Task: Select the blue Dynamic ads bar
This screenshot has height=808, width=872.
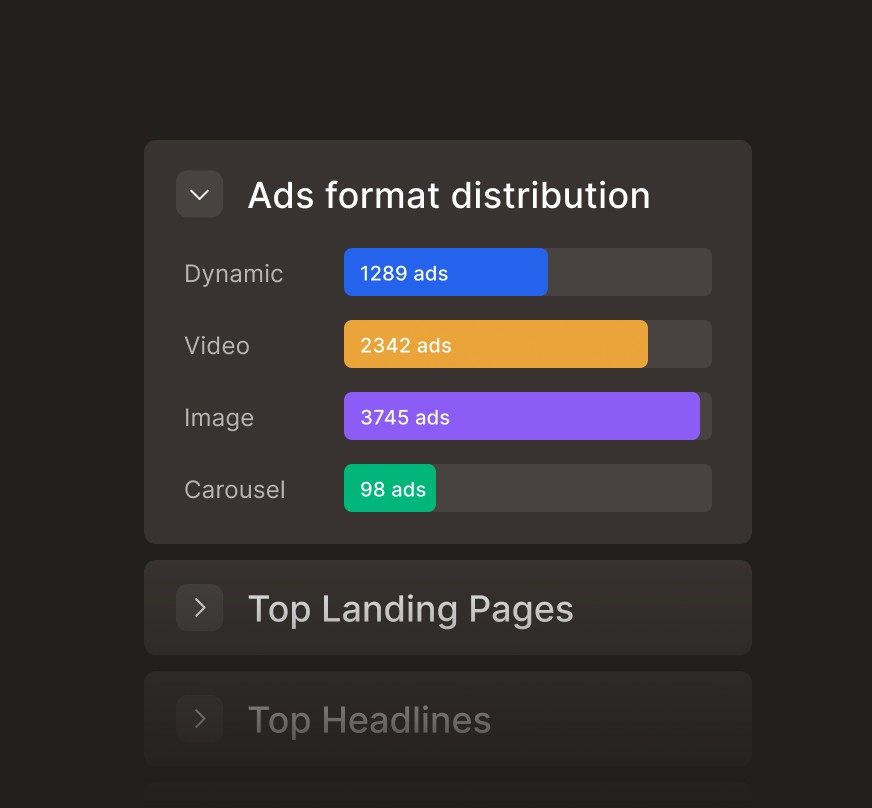Action: [445, 272]
